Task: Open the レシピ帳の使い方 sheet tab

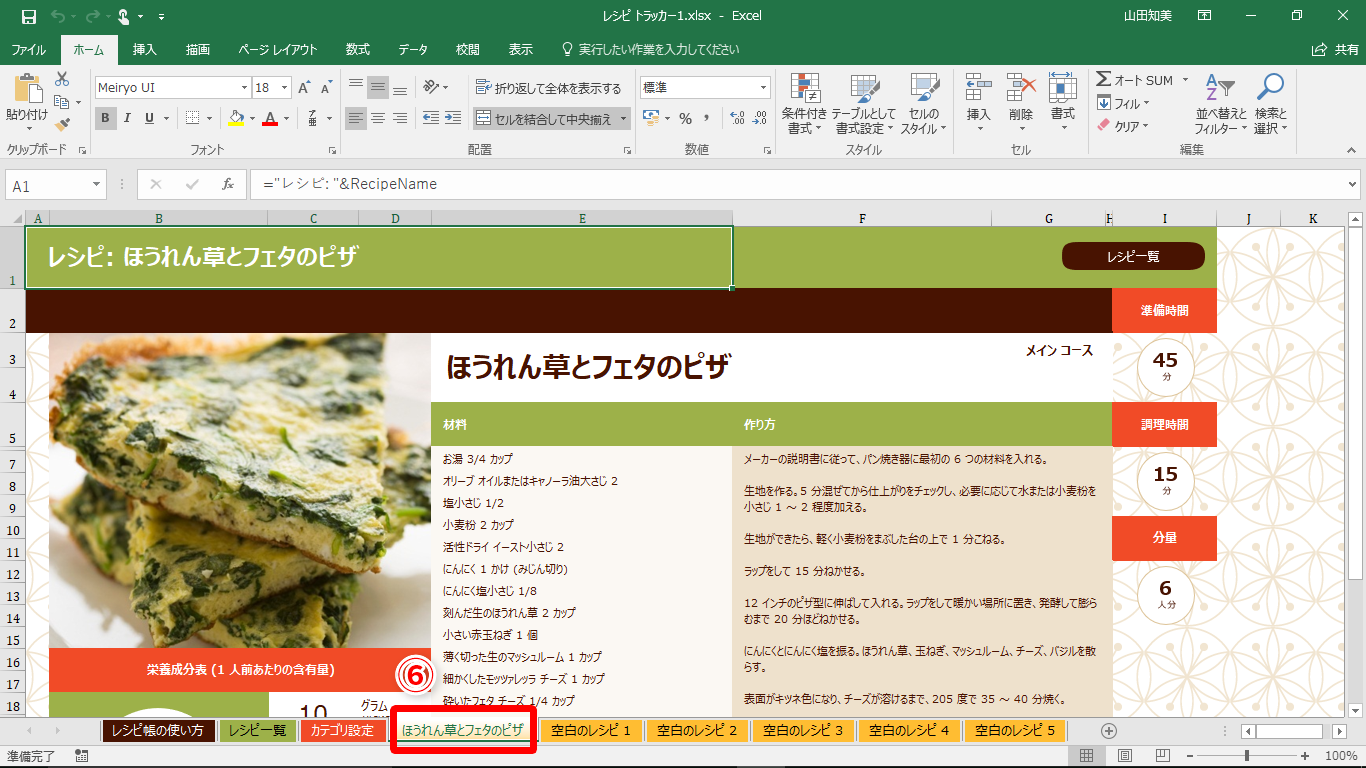Action: (x=158, y=730)
